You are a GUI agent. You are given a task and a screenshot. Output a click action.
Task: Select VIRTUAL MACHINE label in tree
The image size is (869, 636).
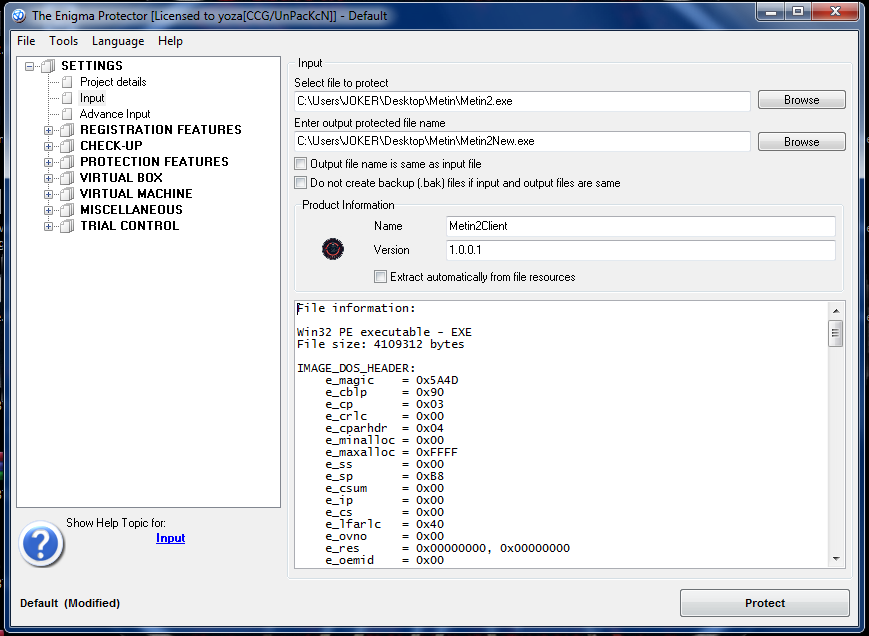tap(136, 194)
